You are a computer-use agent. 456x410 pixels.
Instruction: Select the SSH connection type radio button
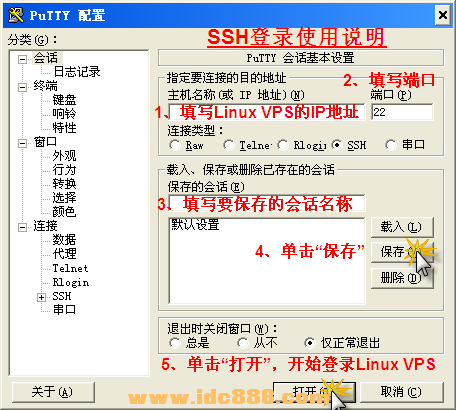(x=337, y=145)
